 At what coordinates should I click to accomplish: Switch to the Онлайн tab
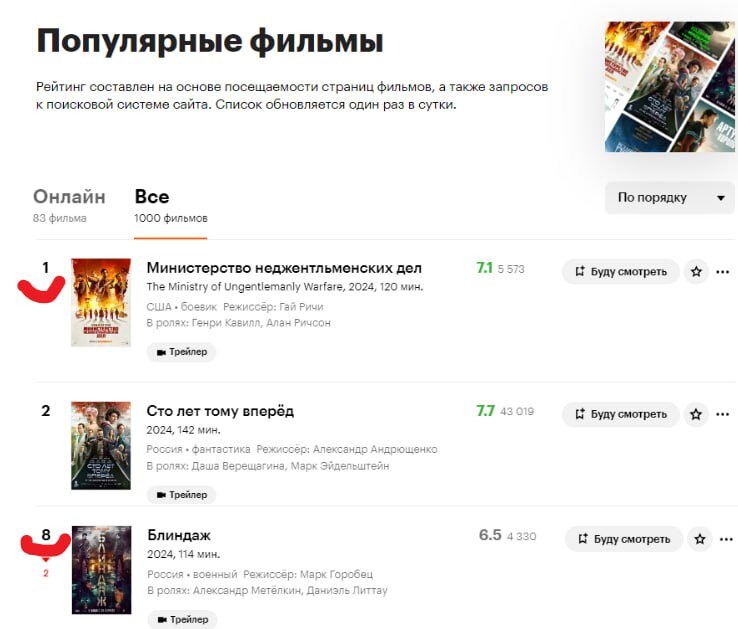(x=69, y=206)
